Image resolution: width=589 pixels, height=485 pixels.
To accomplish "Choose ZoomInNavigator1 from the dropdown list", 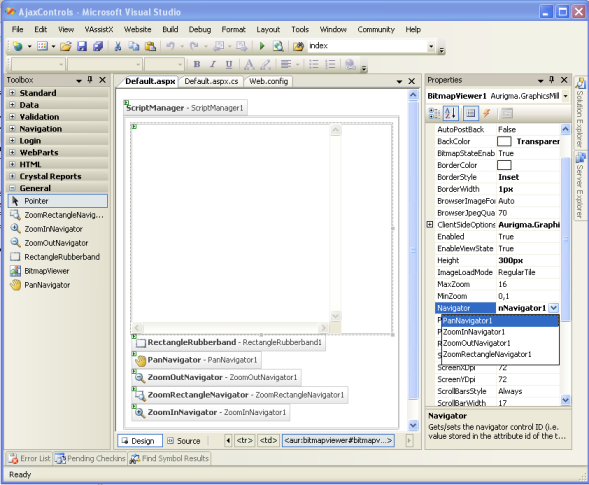I will click(500, 332).
